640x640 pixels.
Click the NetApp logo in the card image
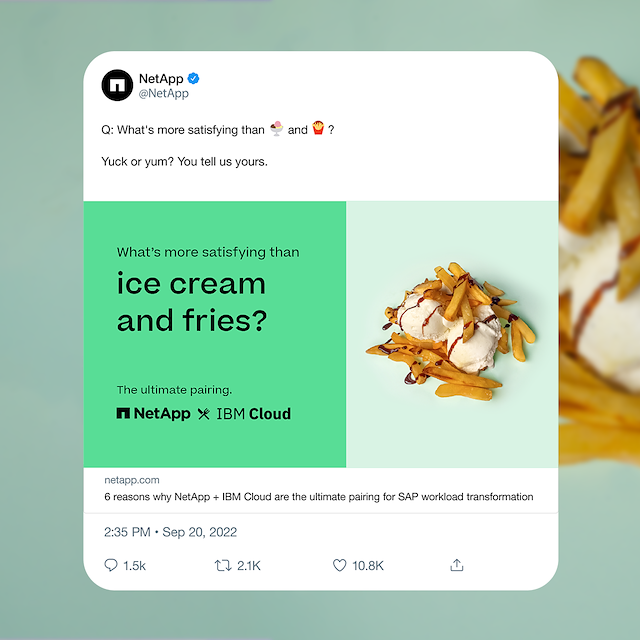point(153,413)
